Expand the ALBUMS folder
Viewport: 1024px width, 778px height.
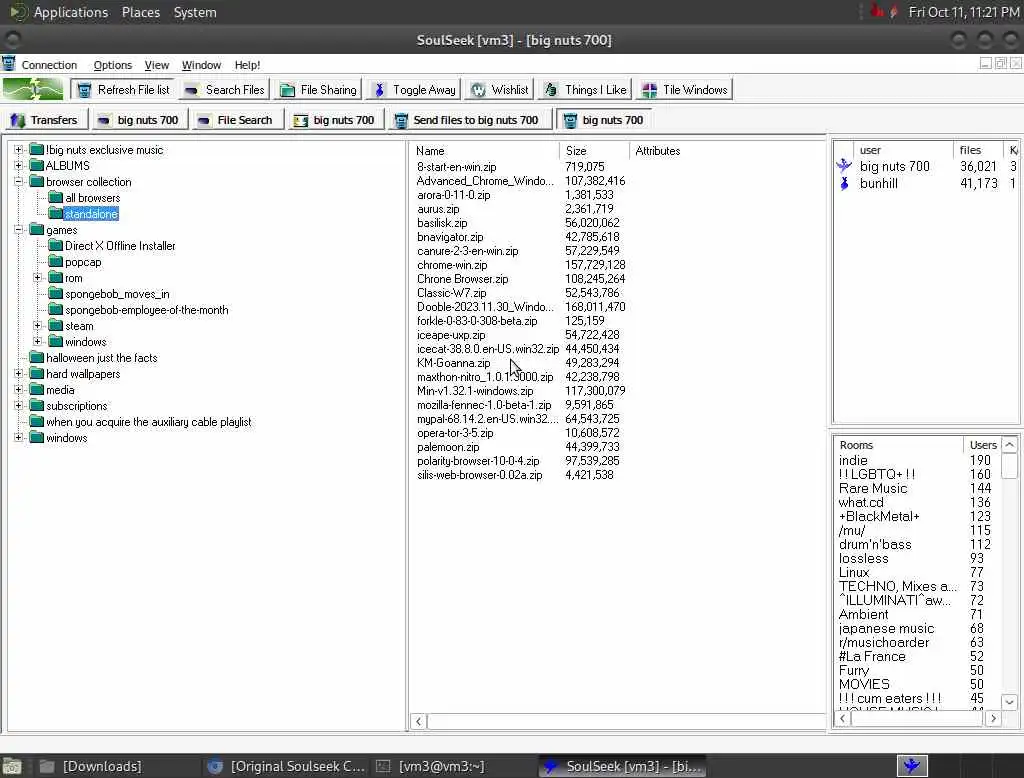tap(18, 165)
